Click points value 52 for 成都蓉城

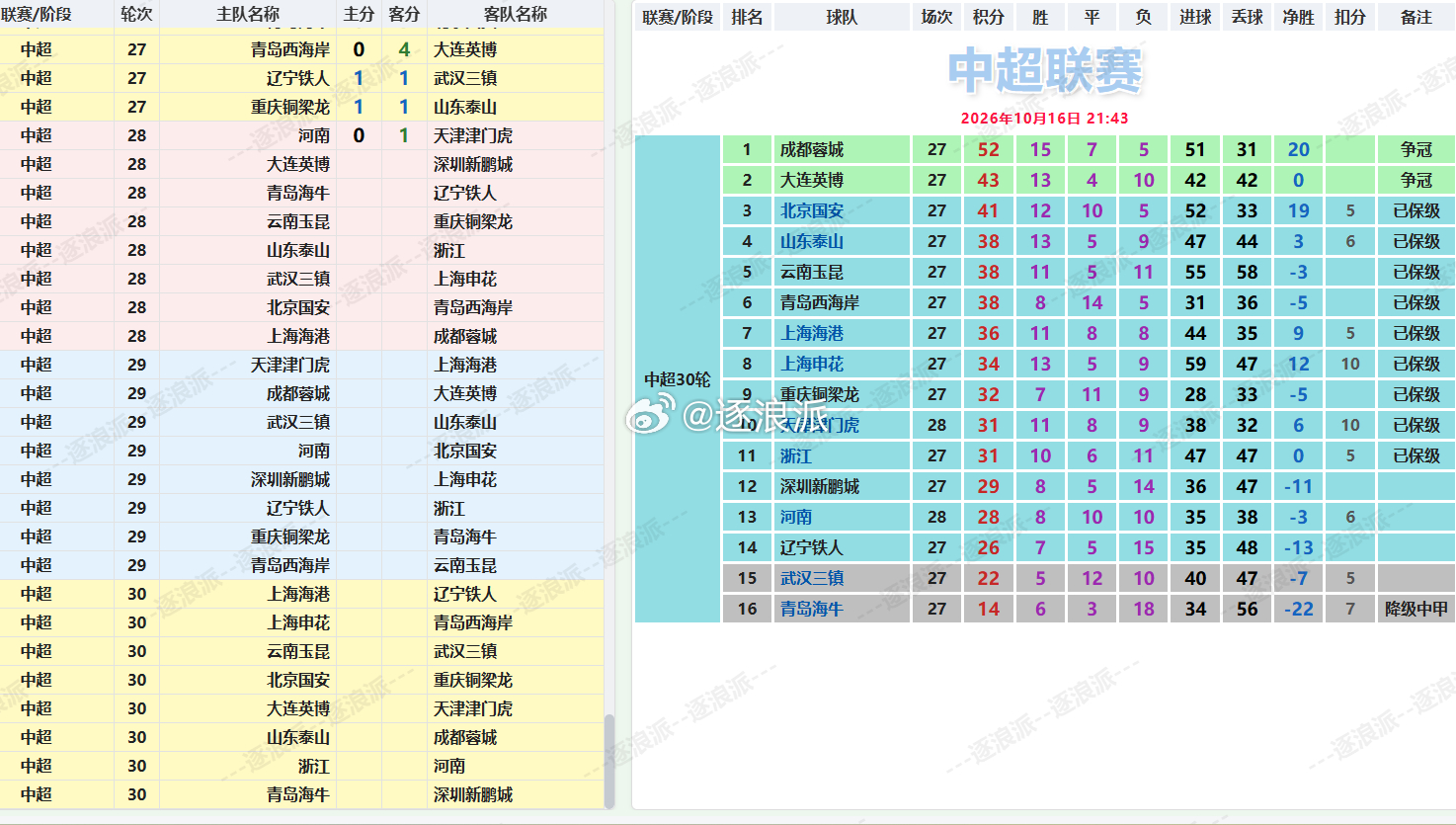click(x=988, y=149)
